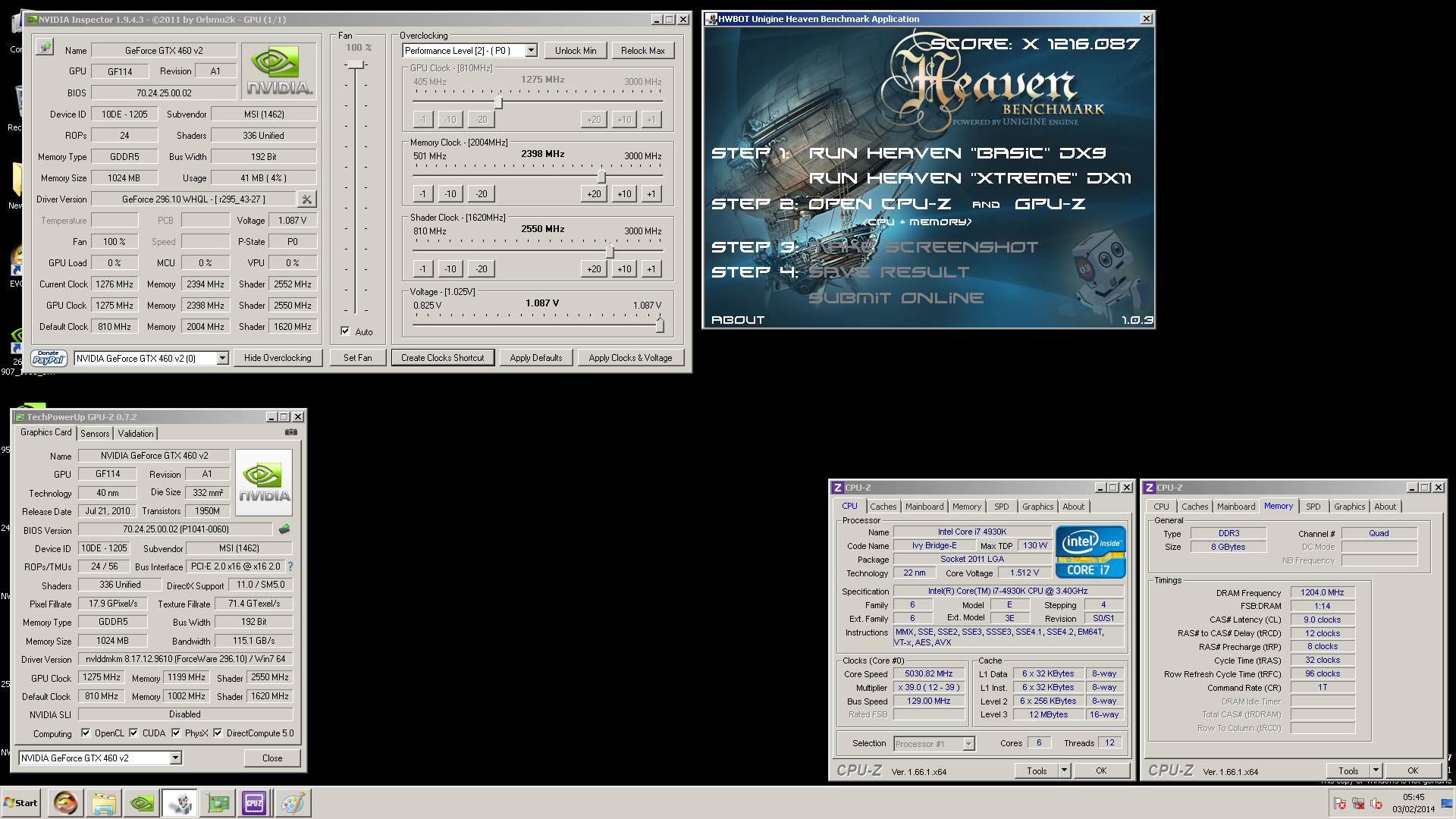The height and width of the screenshot is (819, 1456).
Task: Open the Start menu
Action: (x=20, y=803)
